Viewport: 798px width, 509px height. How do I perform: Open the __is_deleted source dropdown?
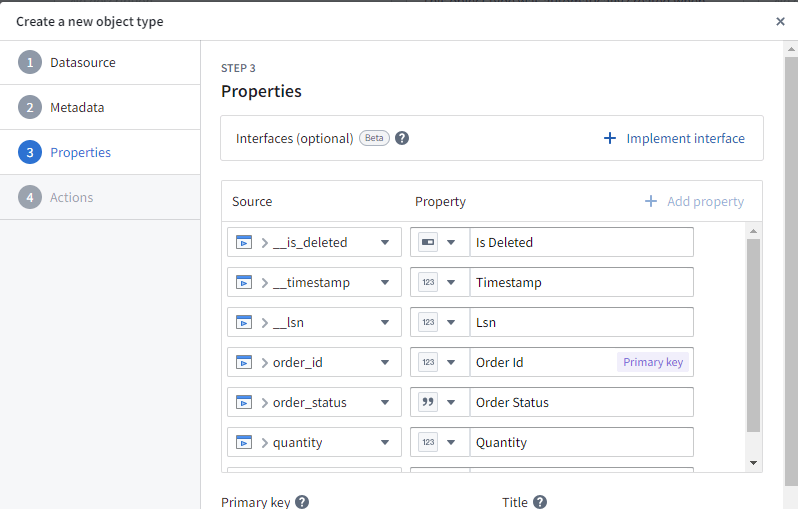tap(385, 242)
